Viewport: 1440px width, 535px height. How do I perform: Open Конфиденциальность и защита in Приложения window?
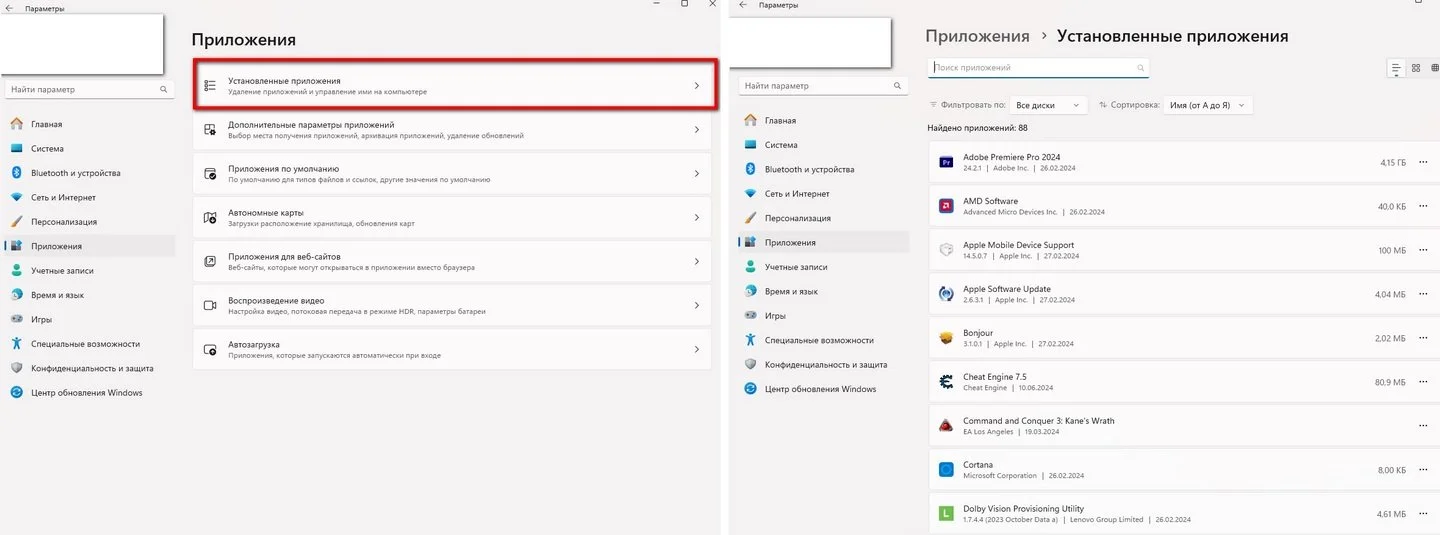click(x=90, y=368)
